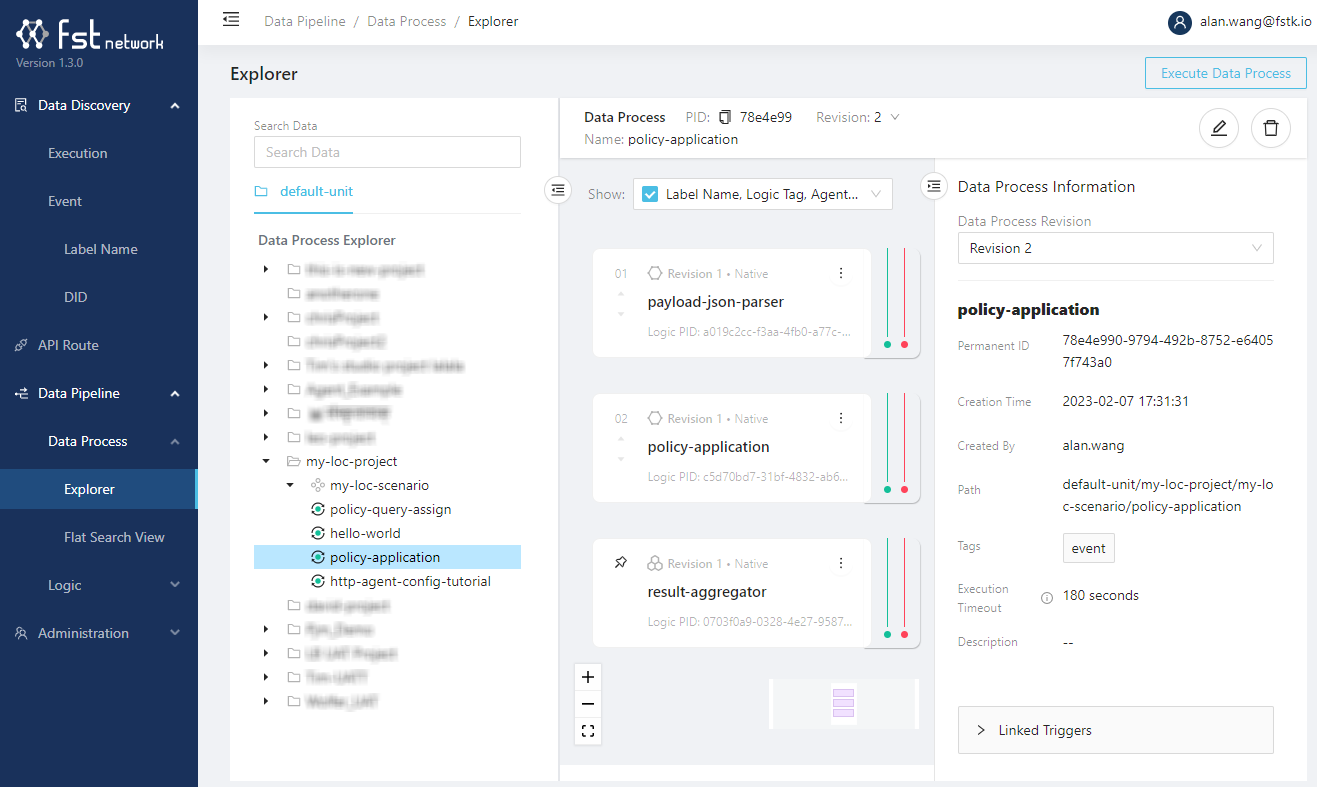
Task: Click the Data Pipeline breadcrumb link
Action: click(x=305, y=21)
